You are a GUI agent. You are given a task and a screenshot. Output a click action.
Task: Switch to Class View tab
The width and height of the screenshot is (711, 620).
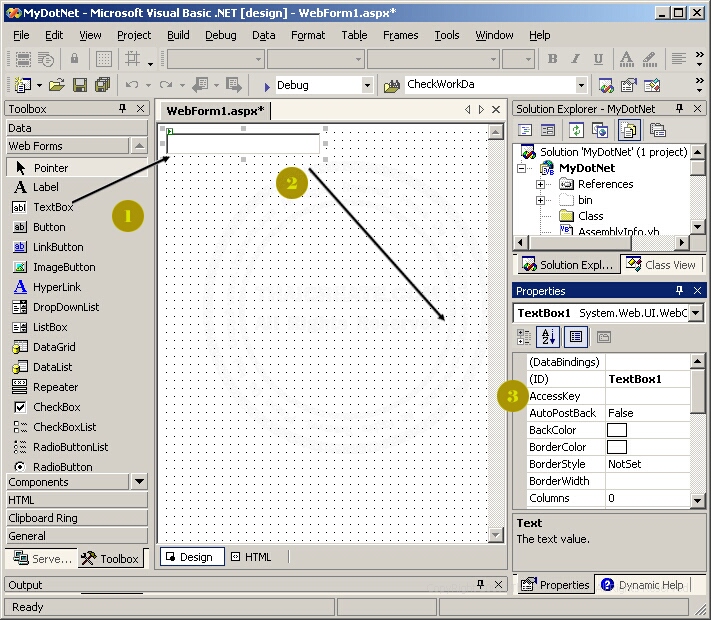661,264
